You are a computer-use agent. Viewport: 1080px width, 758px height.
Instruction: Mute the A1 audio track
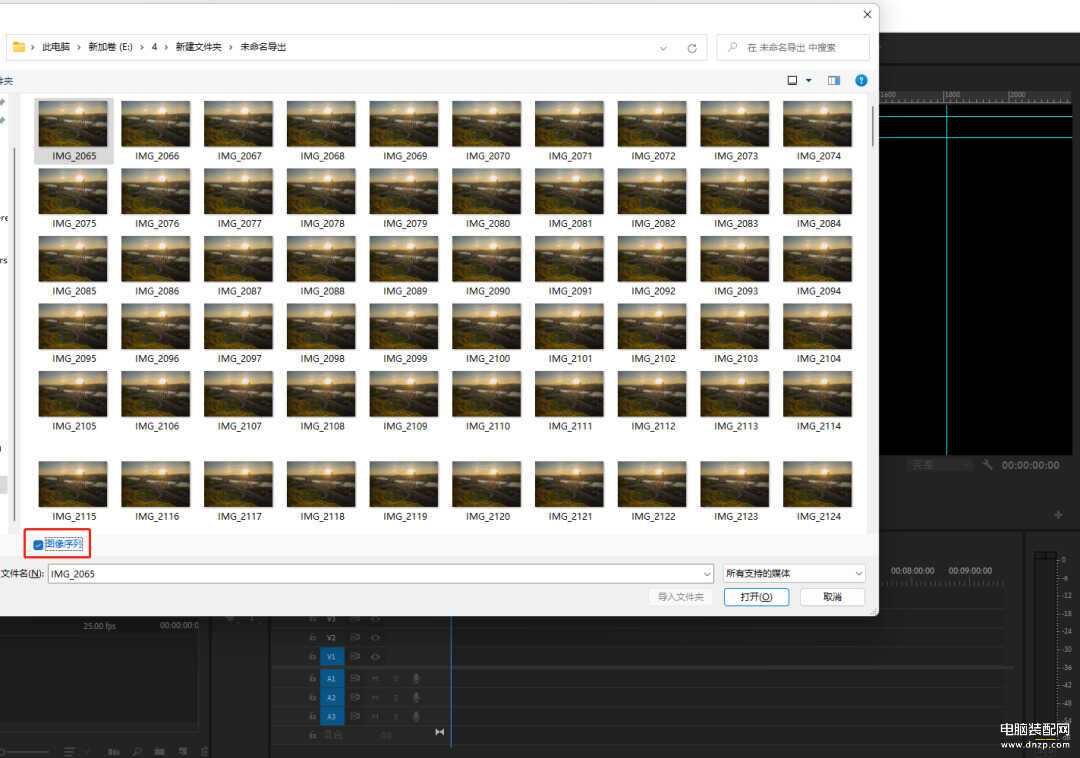(x=376, y=679)
